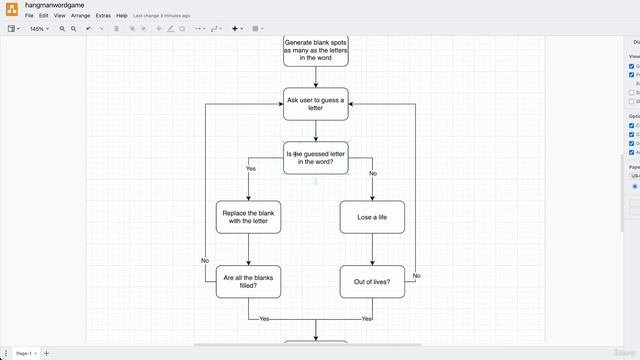Open the US-Letter paper size dropdown
This screenshot has width=640, height=360.
[635, 176]
